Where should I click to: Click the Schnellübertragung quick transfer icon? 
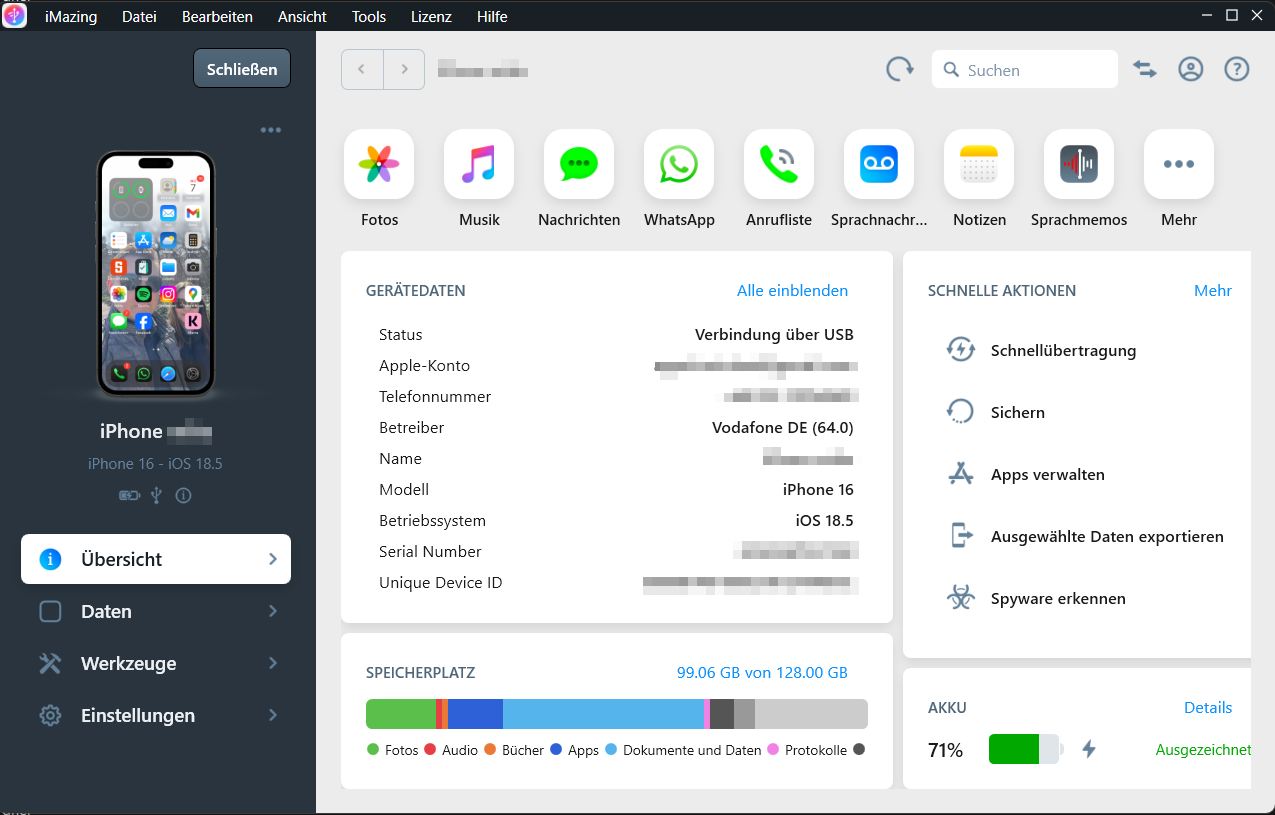coord(960,350)
